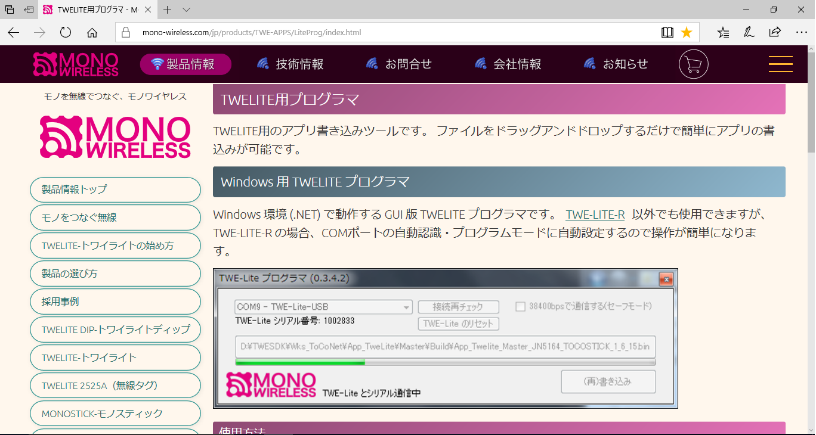Click the browser Back arrow

[14, 33]
